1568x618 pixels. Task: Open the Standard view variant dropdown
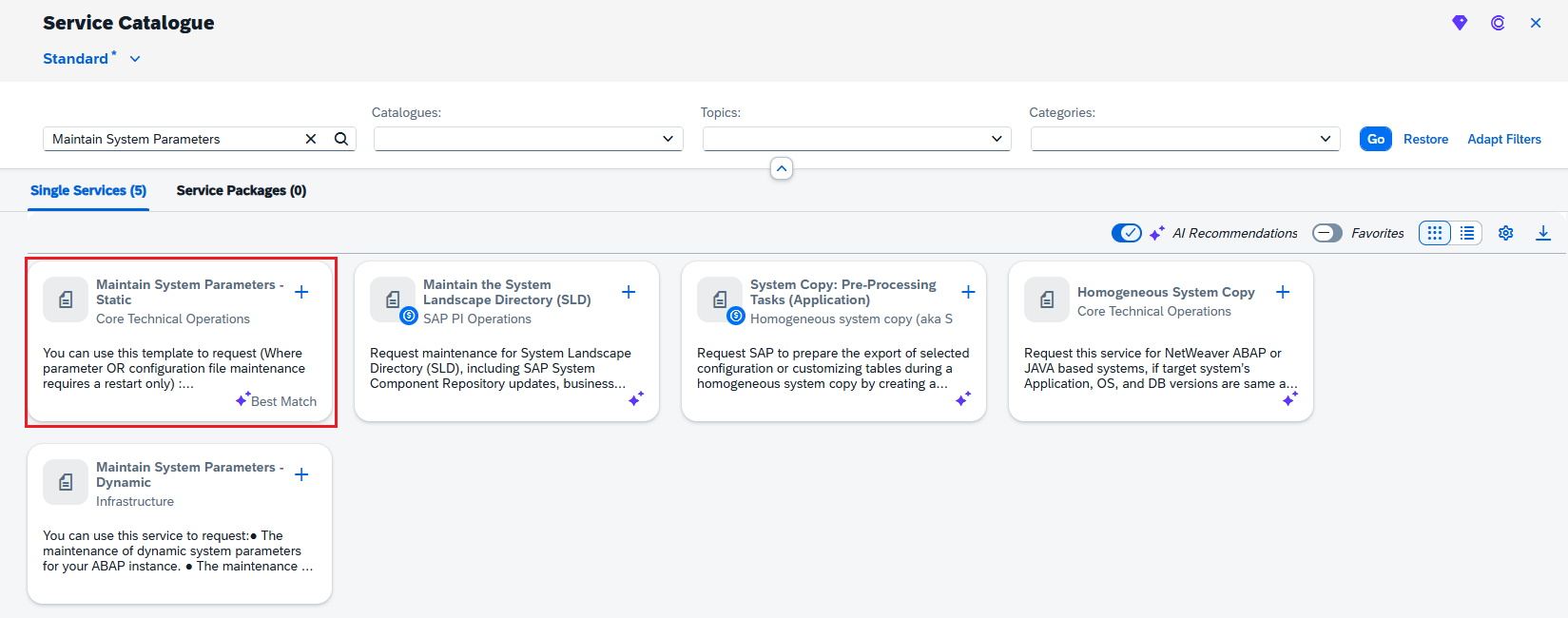point(135,59)
